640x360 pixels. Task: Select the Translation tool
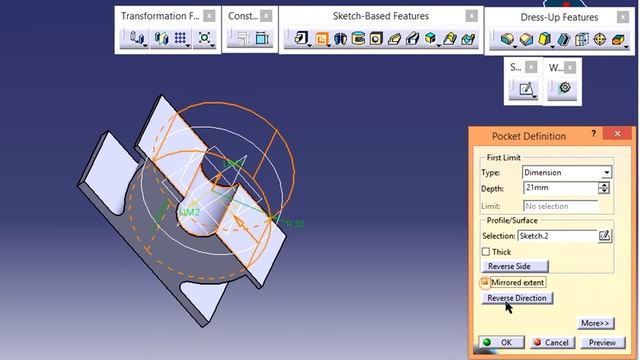[x=136, y=38]
